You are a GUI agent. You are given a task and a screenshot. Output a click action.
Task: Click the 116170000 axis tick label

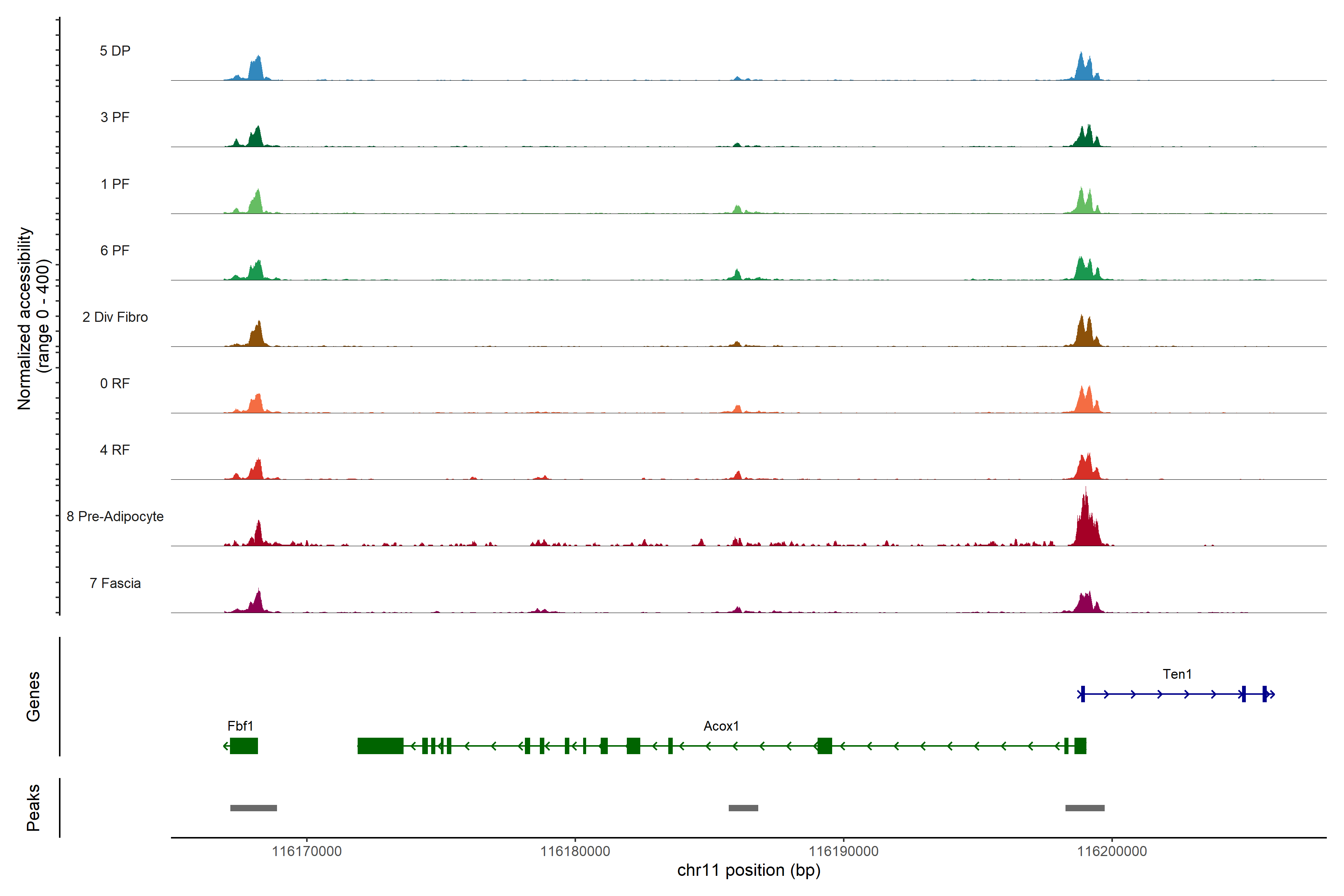[306, 851]
